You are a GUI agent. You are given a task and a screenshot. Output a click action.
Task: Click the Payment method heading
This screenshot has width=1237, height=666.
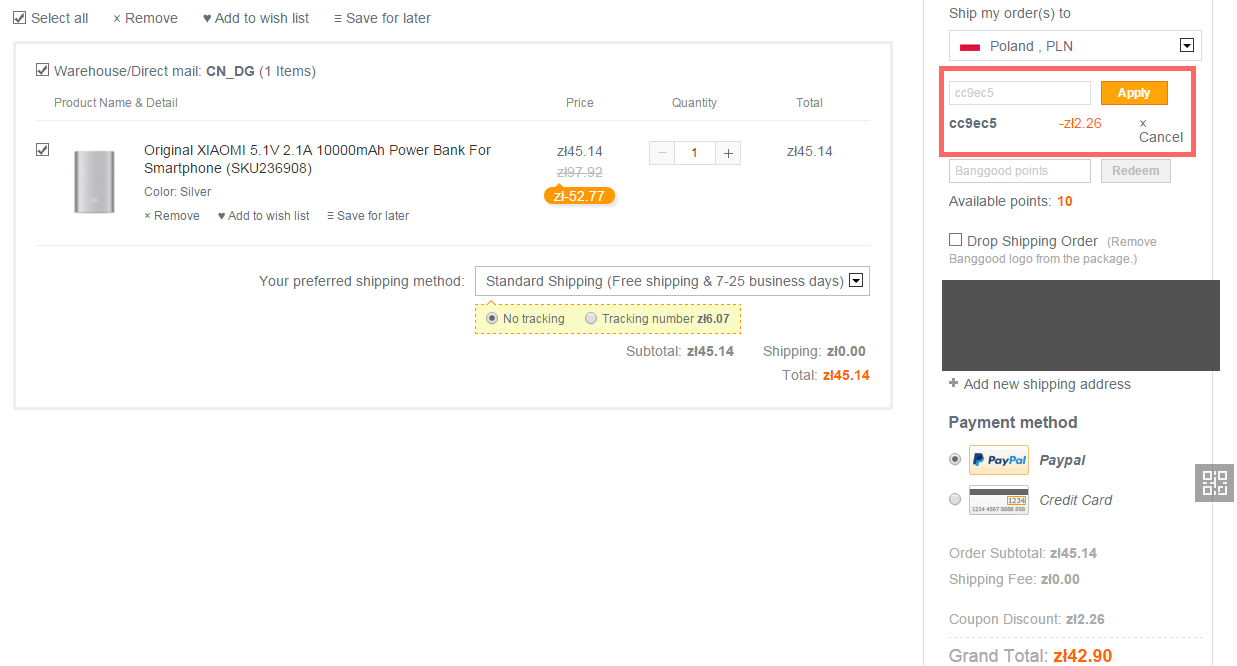[1013, 422]
